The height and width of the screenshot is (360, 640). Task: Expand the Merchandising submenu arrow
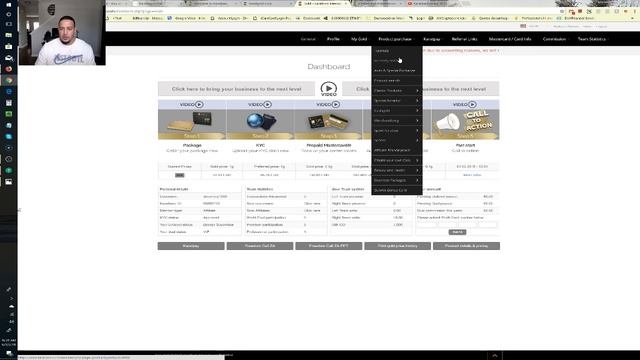pyautogui.click(x=417, y=120)
